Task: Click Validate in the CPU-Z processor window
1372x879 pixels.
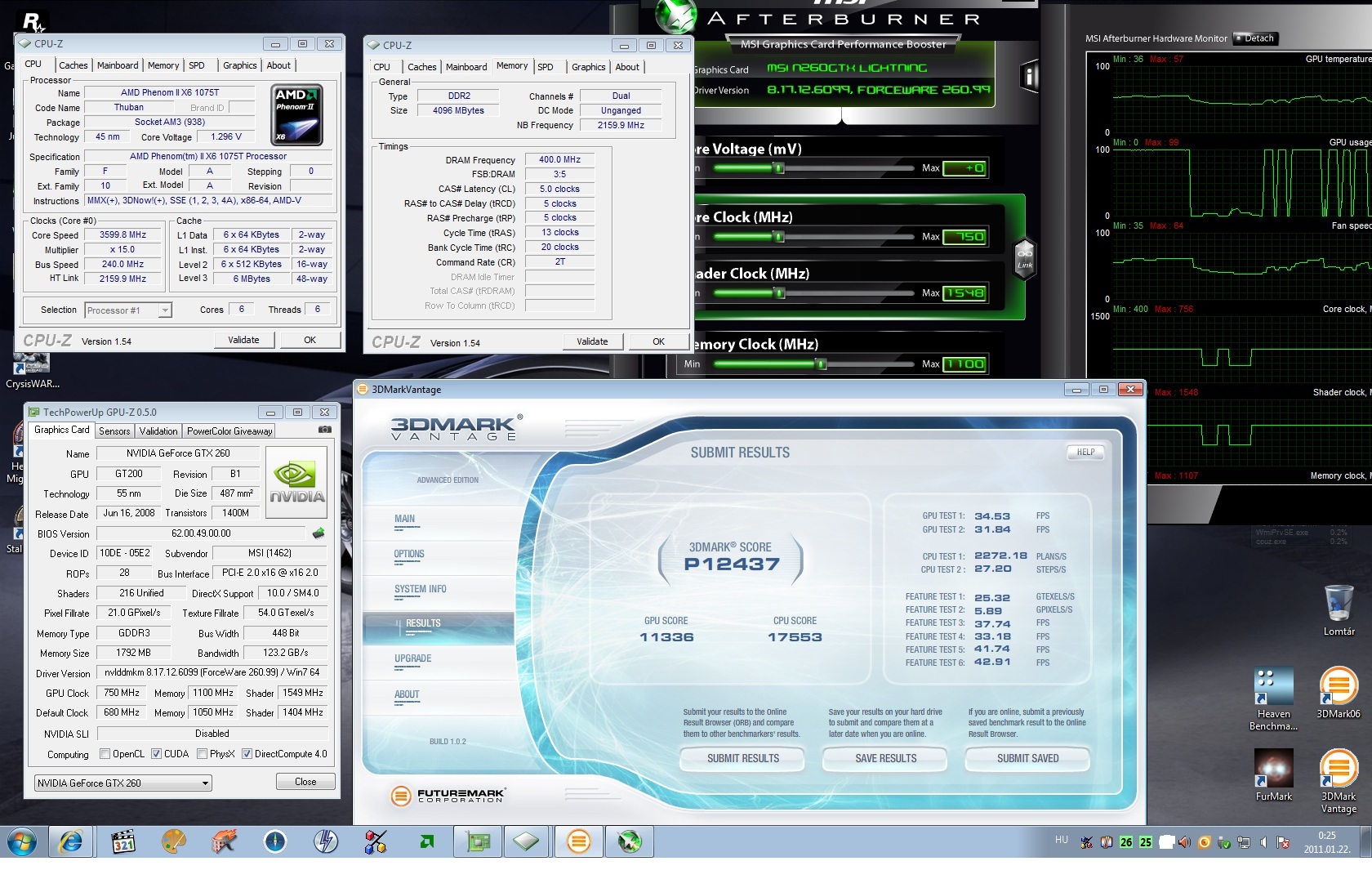Action: 243,340
